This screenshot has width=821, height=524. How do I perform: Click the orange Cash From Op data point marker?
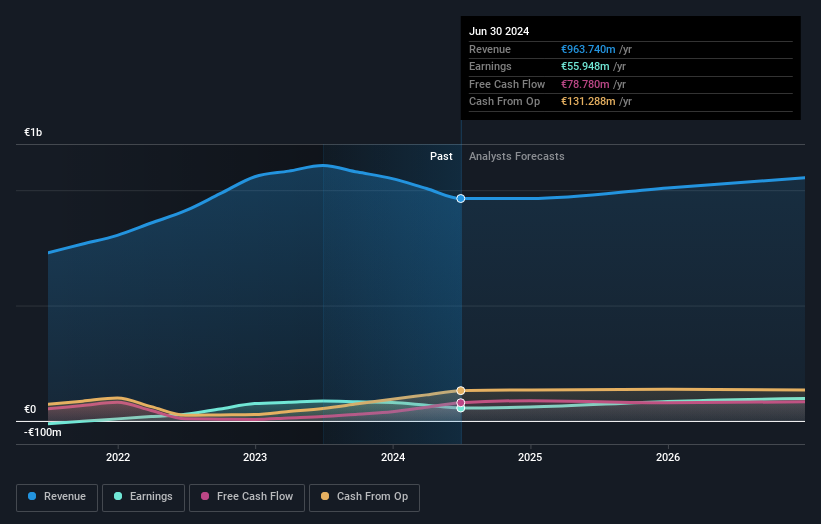[461, 391]
